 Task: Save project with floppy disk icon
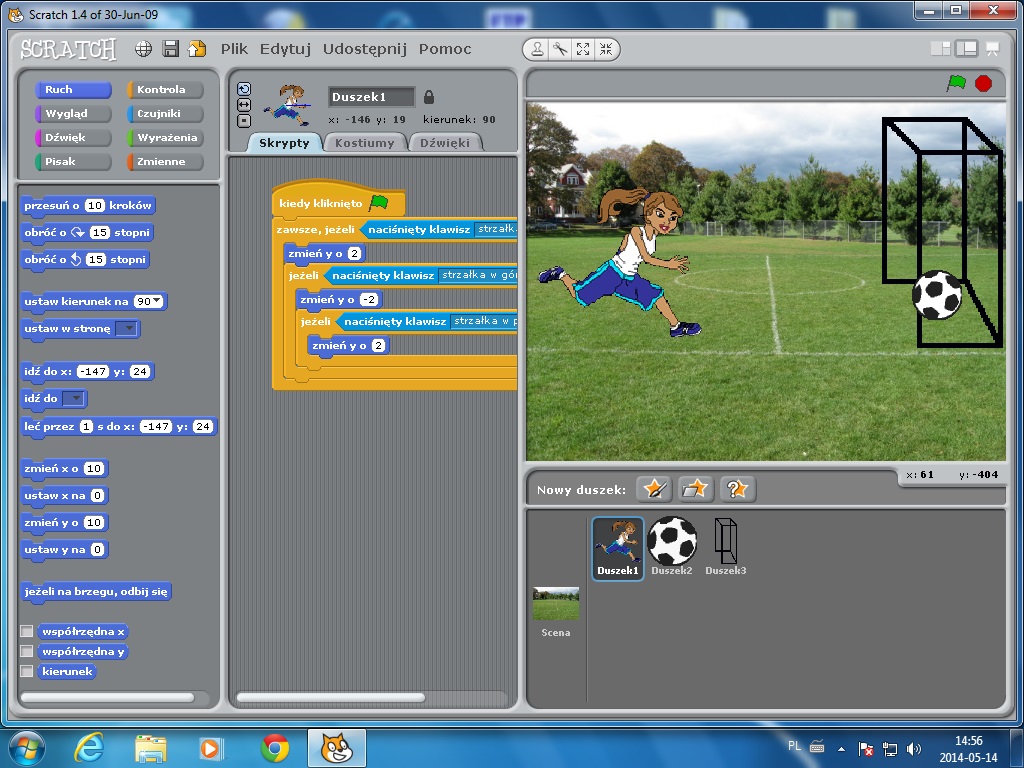coord(170,49)
